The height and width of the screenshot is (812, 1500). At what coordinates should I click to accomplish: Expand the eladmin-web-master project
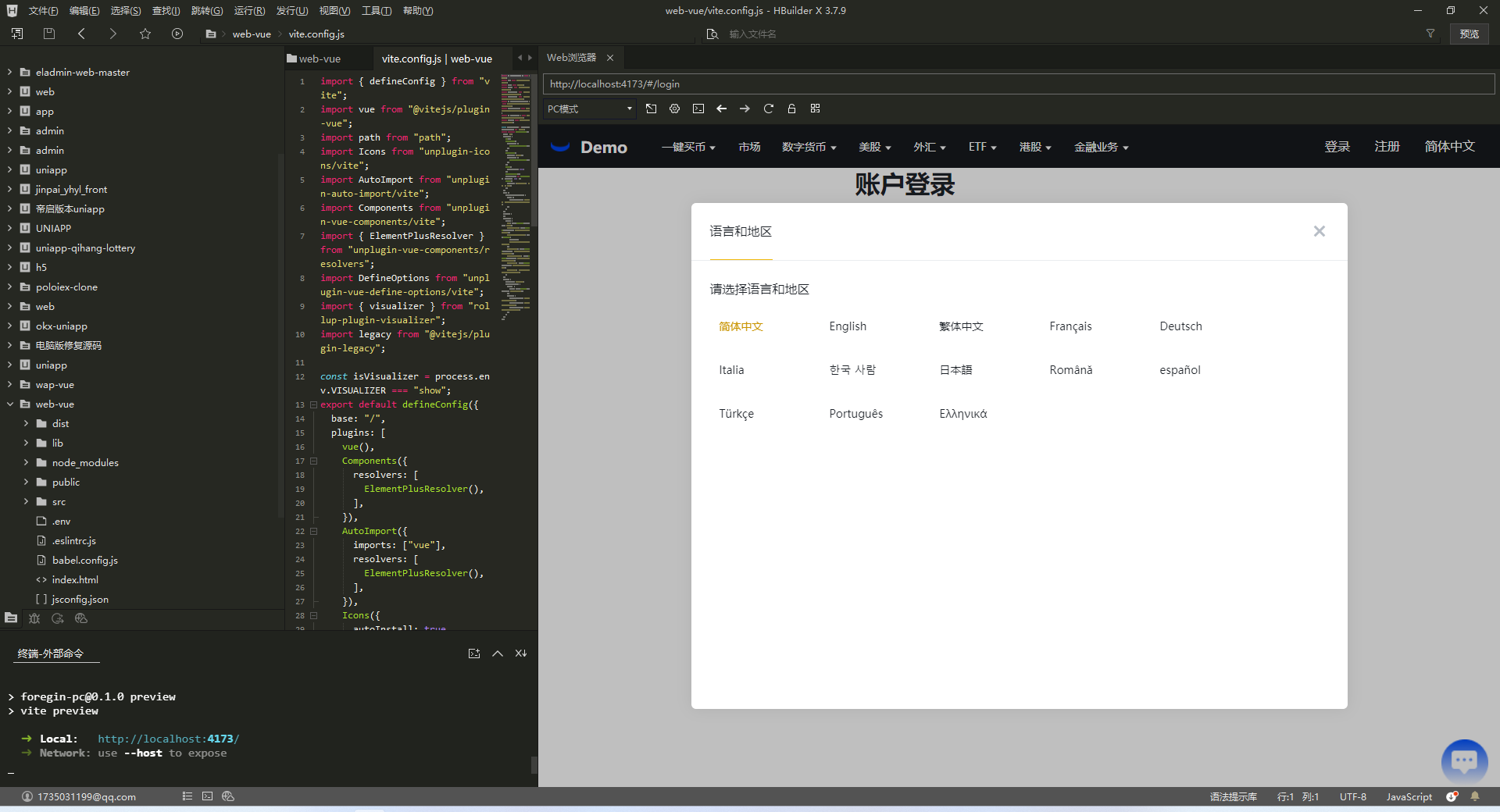point(10,72)
